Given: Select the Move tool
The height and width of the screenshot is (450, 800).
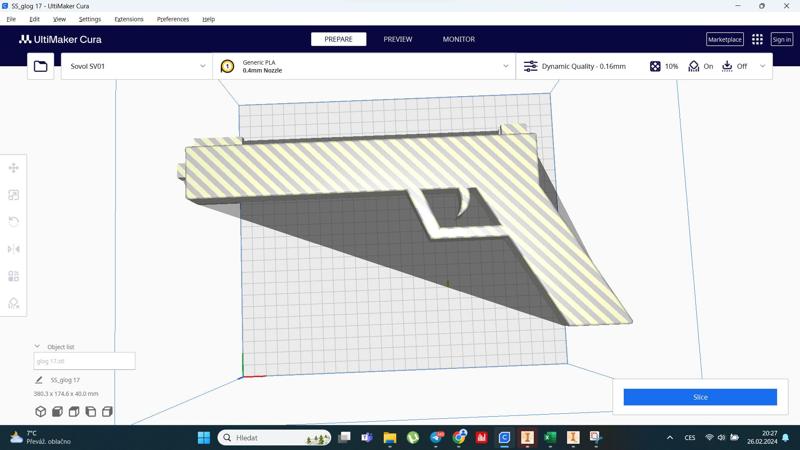Looking at the screenshot, I should point(14,168).
